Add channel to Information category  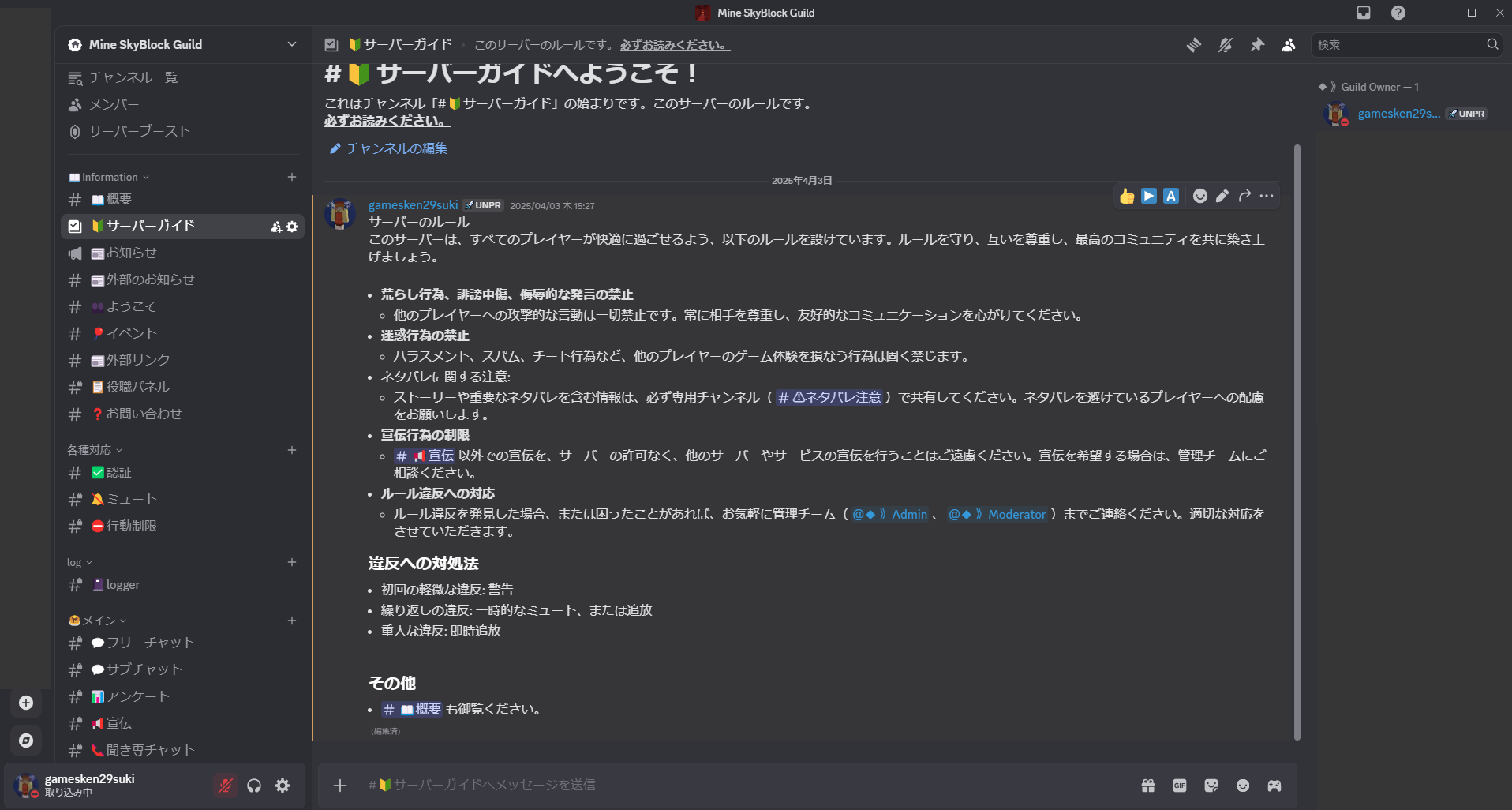[292, 177]
